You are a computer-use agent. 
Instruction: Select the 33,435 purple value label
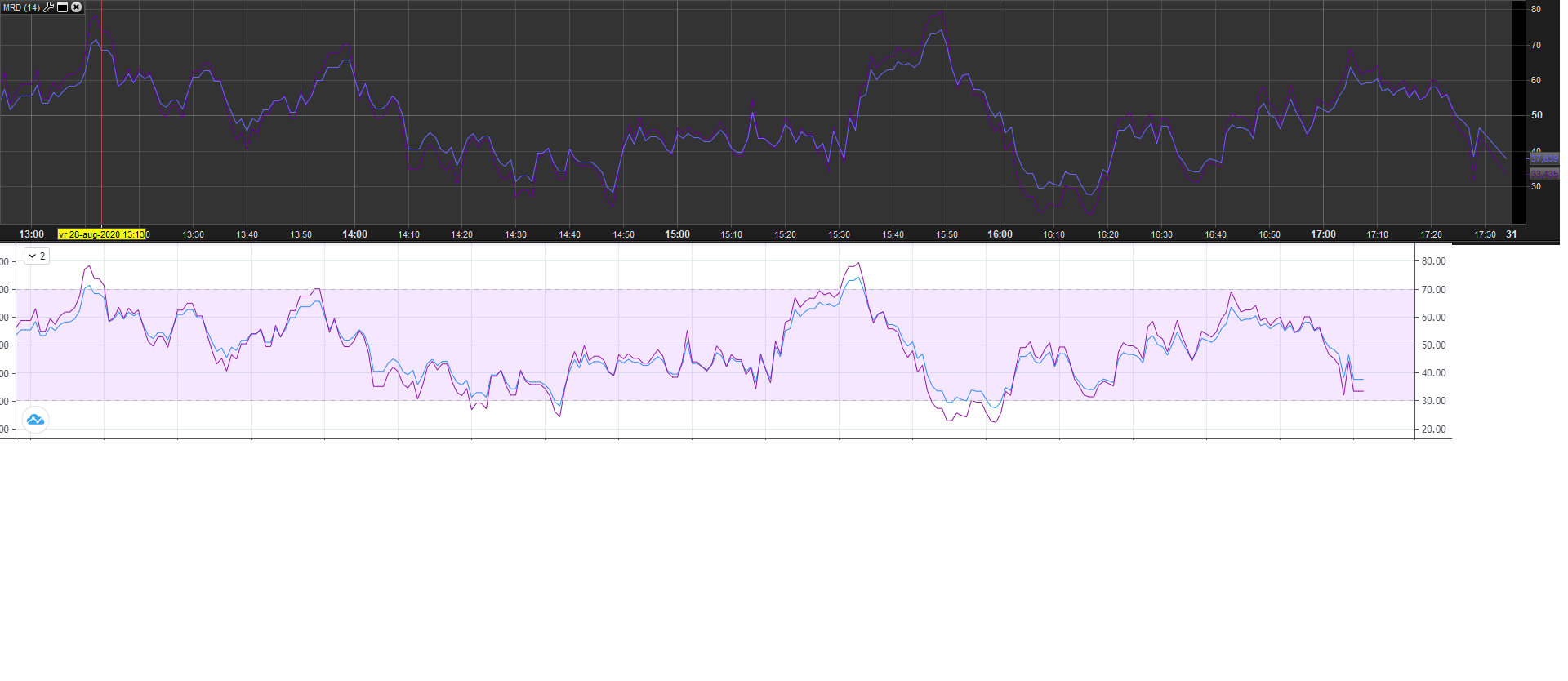[x=1544, y=174]
